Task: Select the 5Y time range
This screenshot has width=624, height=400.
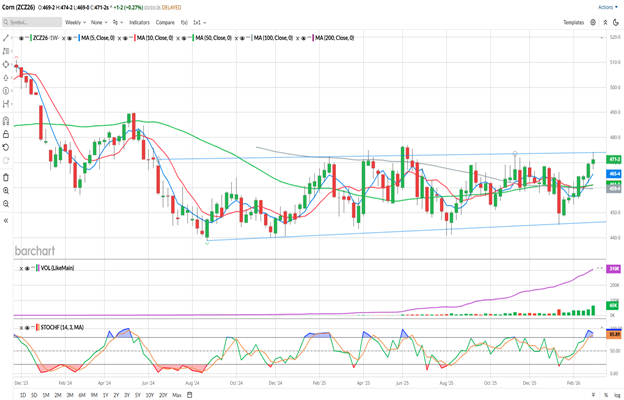Action: click(x=138, y=395)
